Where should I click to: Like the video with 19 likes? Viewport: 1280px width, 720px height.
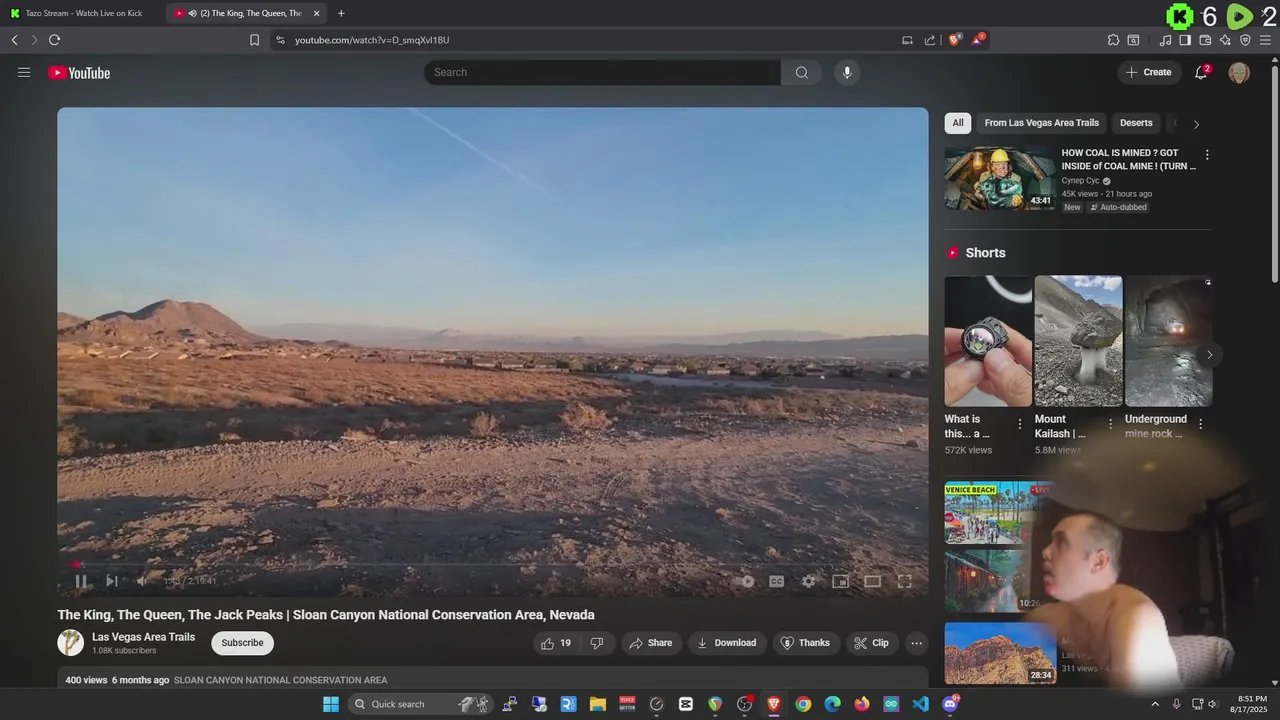pyautogui.click(x=556, y=643)
